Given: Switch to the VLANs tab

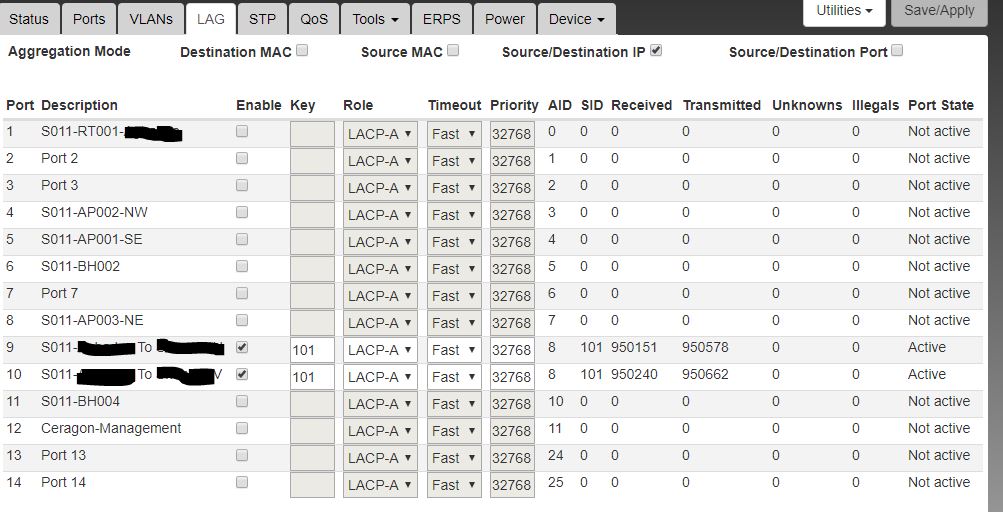Looking at the screenshot, I should (151, 19).
